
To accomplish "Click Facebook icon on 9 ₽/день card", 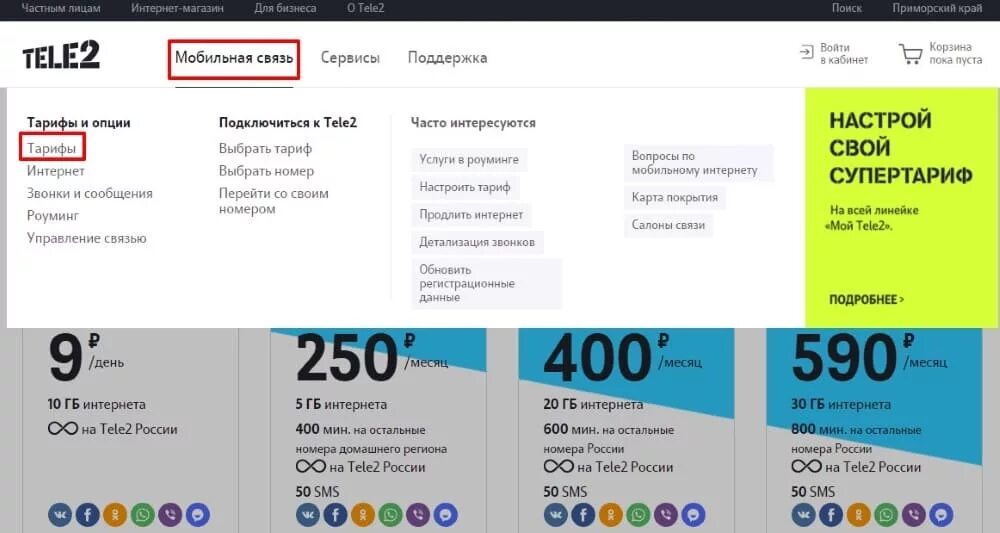I will point(87,515).
